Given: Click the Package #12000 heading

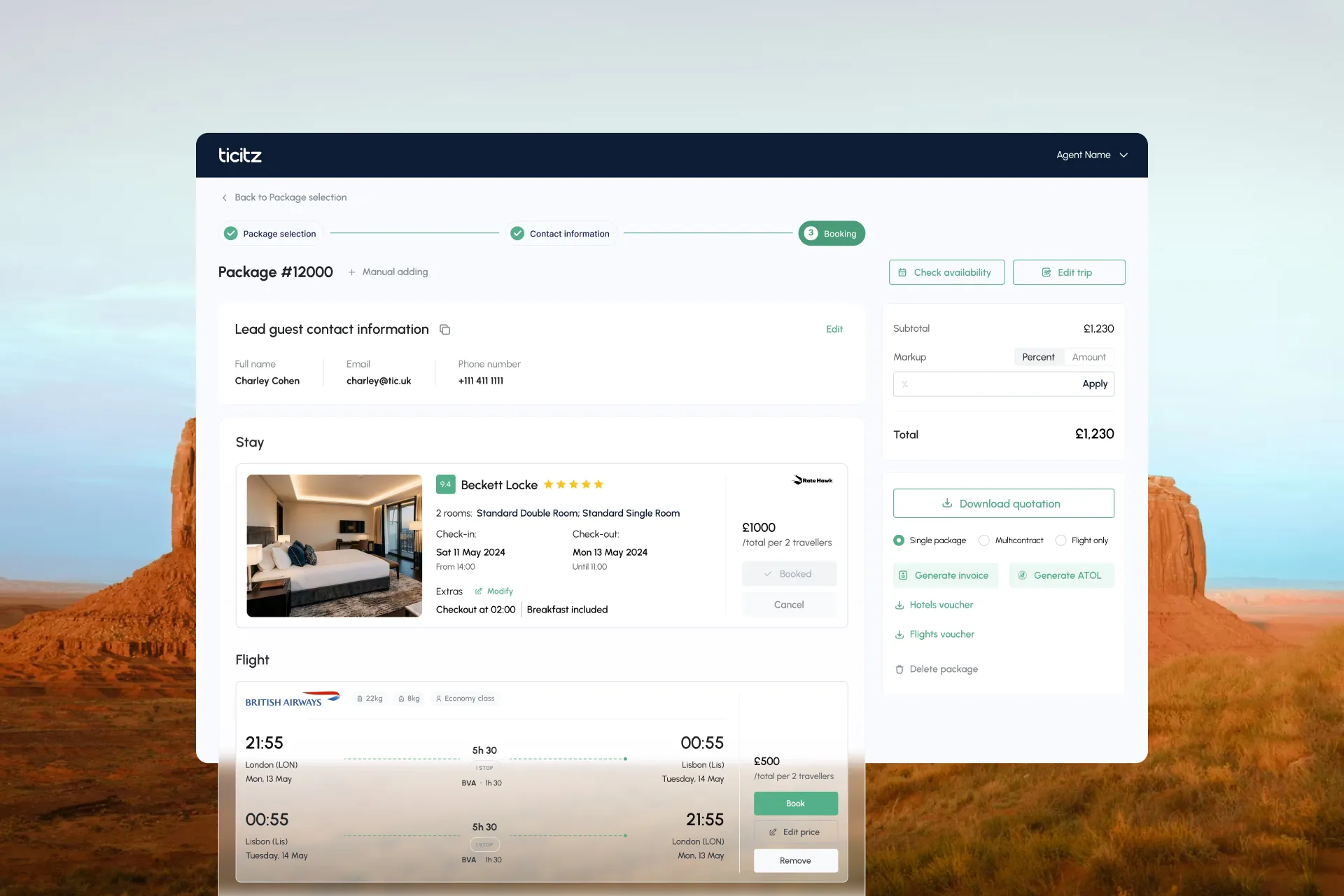Looking at the screenshot, I should [276, 272].
